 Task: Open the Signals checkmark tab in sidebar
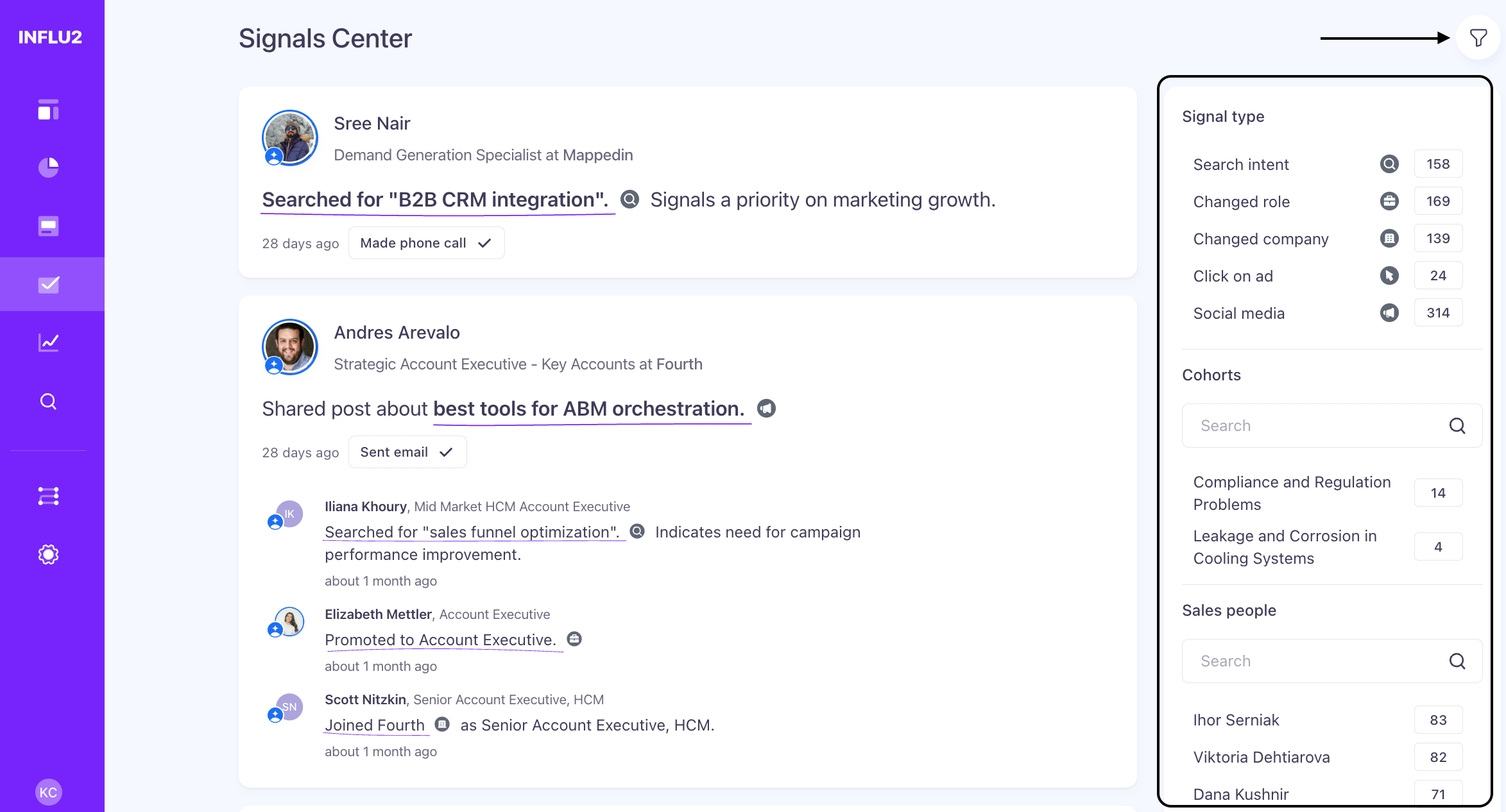click(48, 284)
